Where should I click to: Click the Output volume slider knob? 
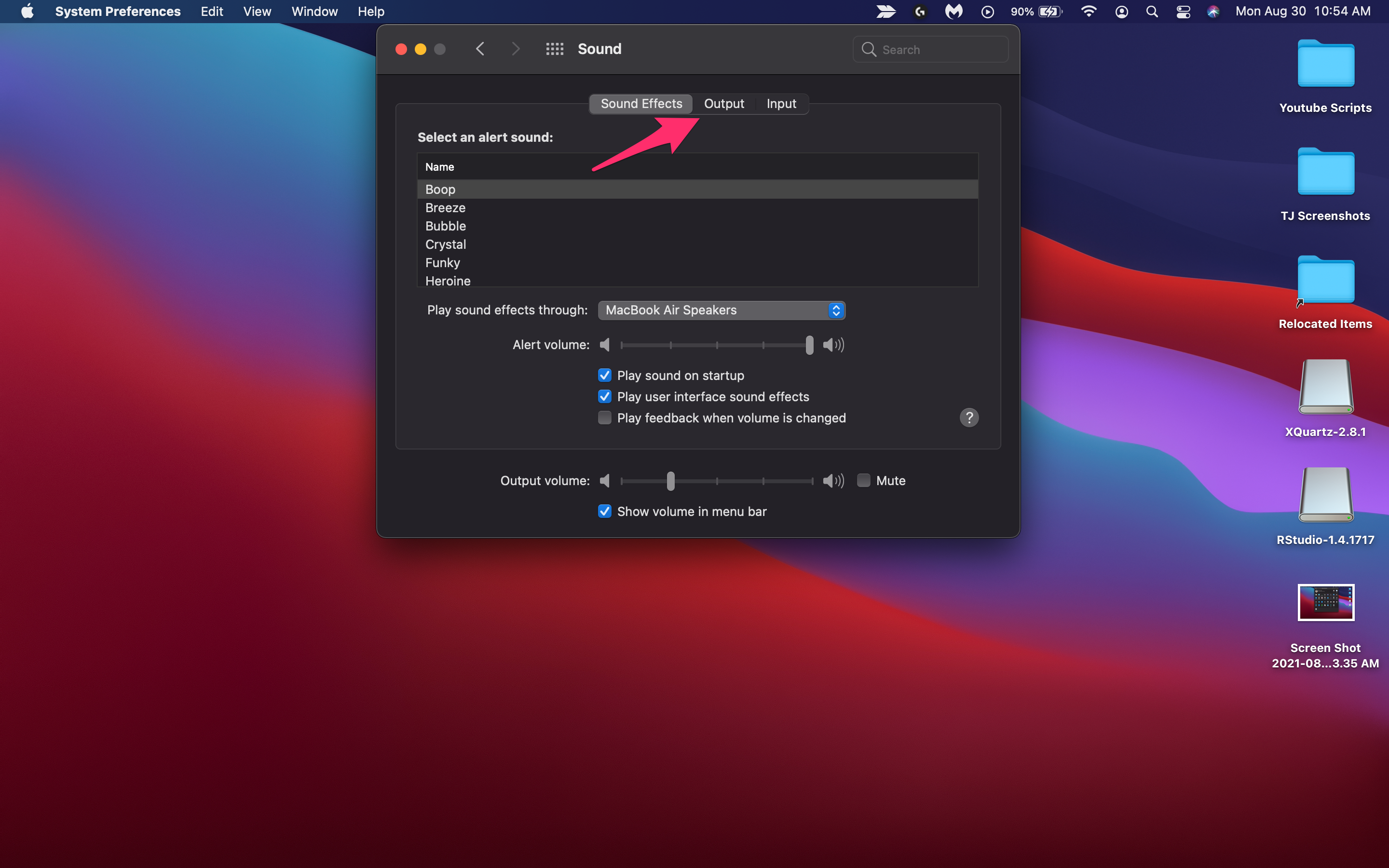(x=670, y=480)
